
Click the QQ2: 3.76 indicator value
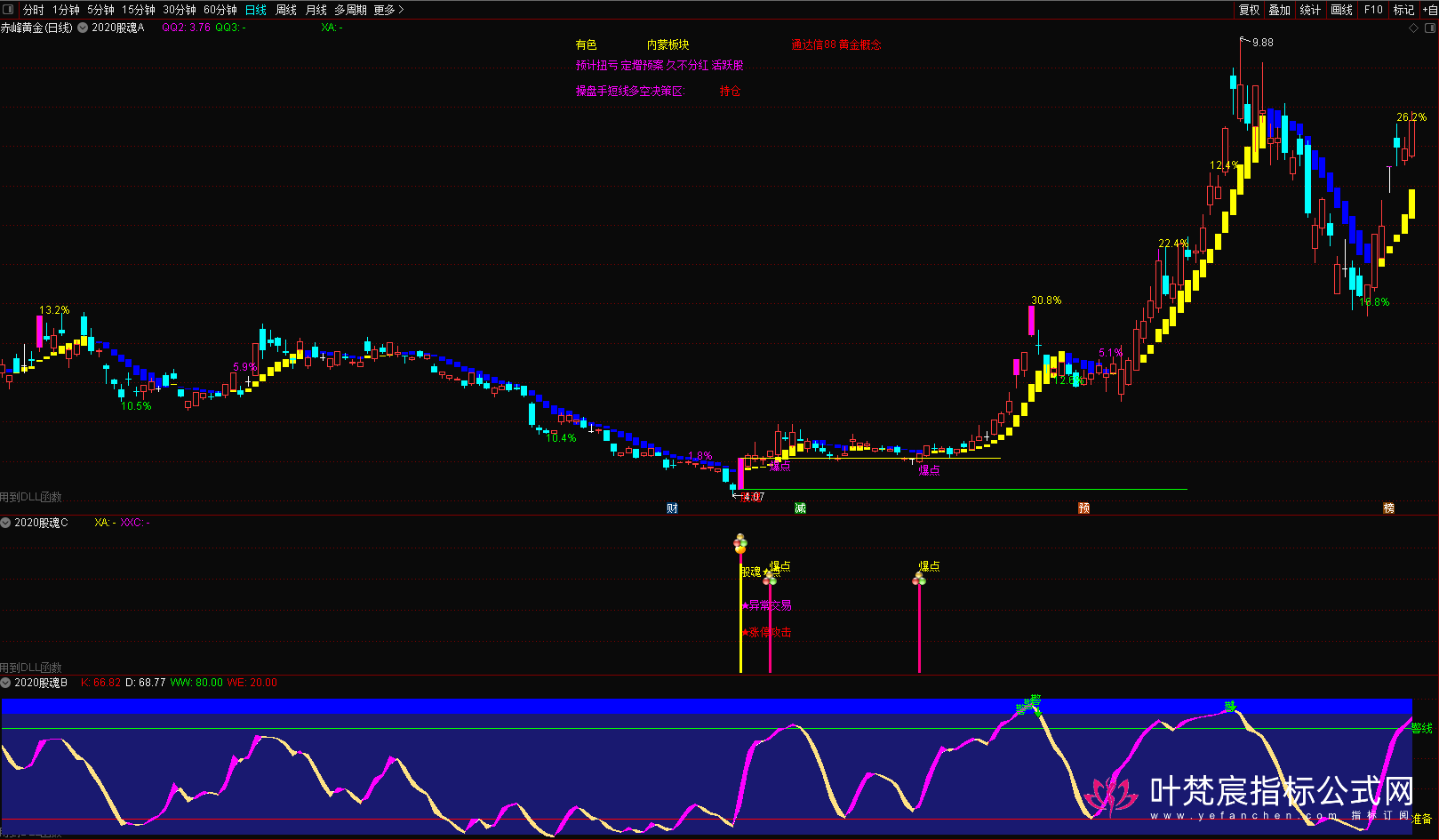point(186,28)
